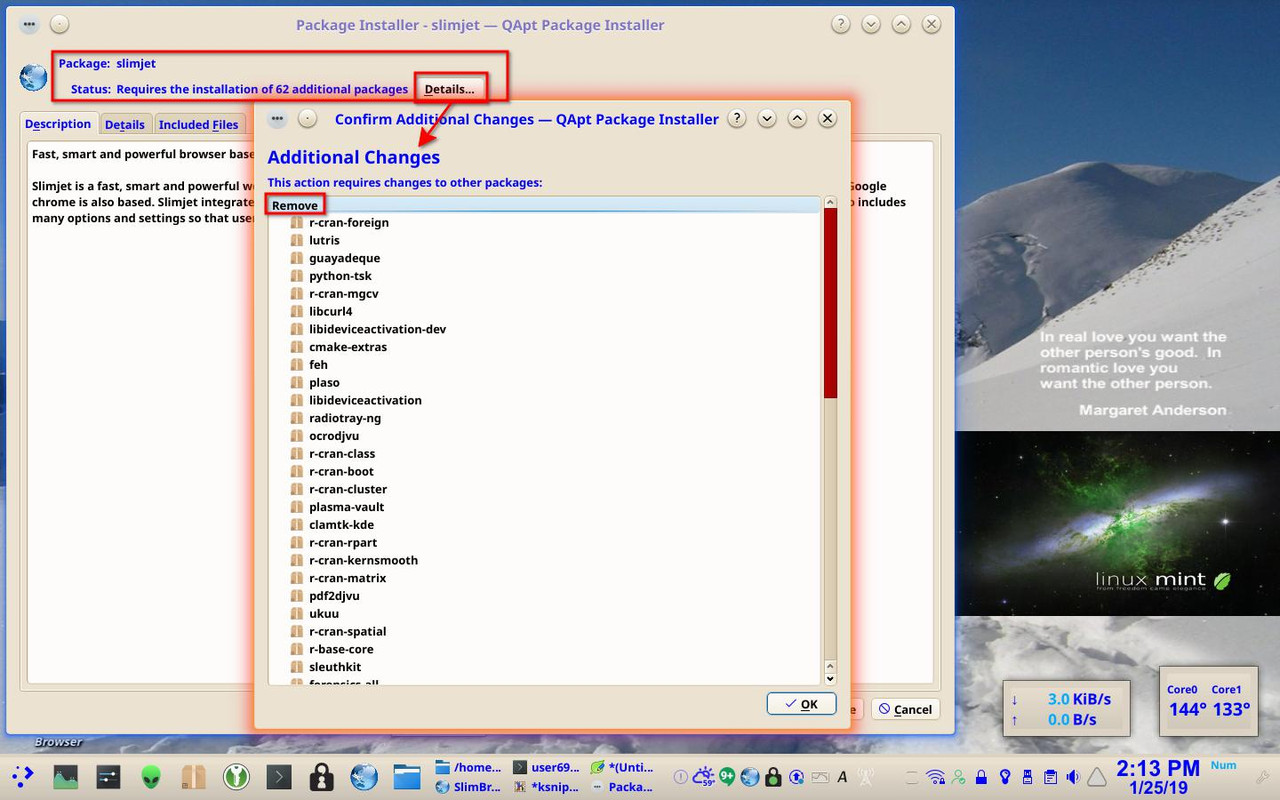The image size is (1280, 800).
Task: Open the KDE application launcher
Action: click(x=23, y=776)
